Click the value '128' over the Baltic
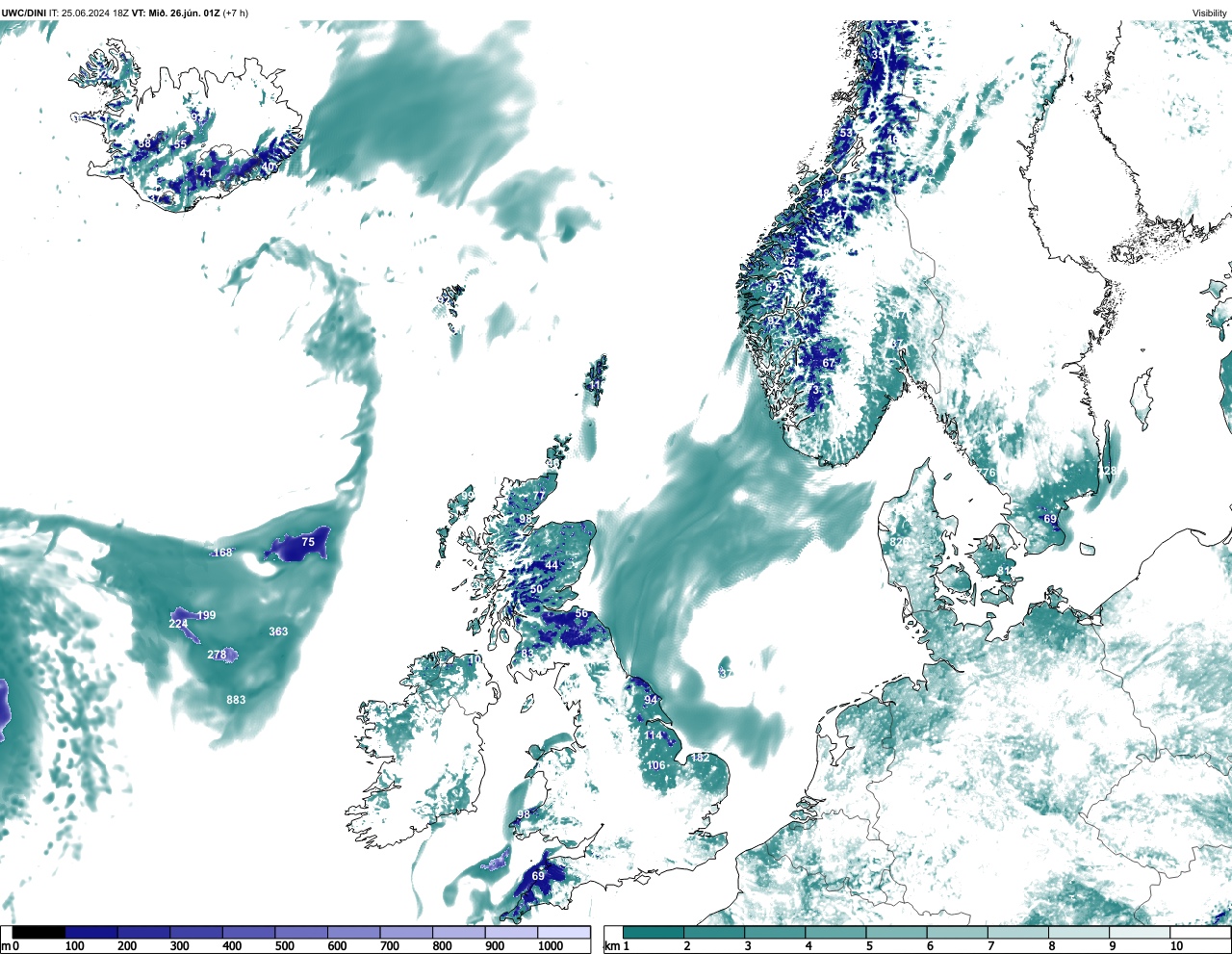 1108,471
